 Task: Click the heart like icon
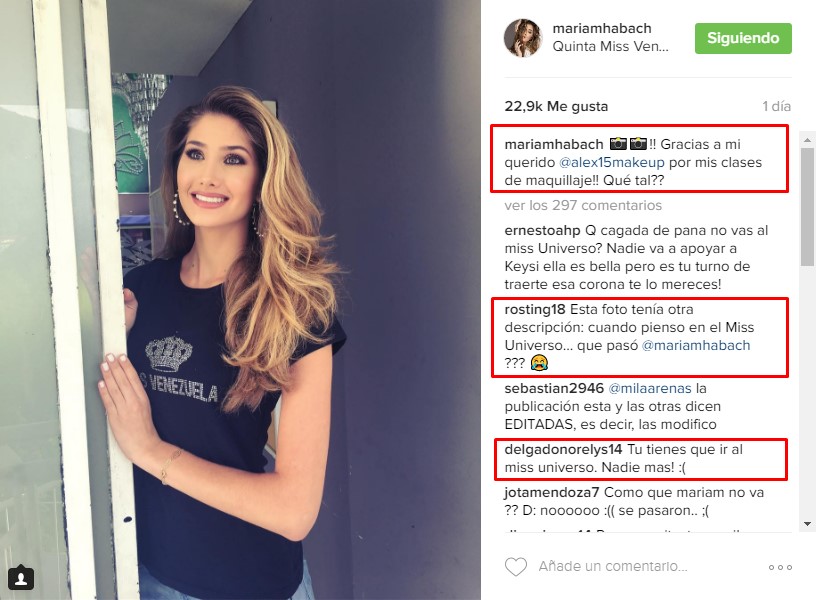pos(516,567)
